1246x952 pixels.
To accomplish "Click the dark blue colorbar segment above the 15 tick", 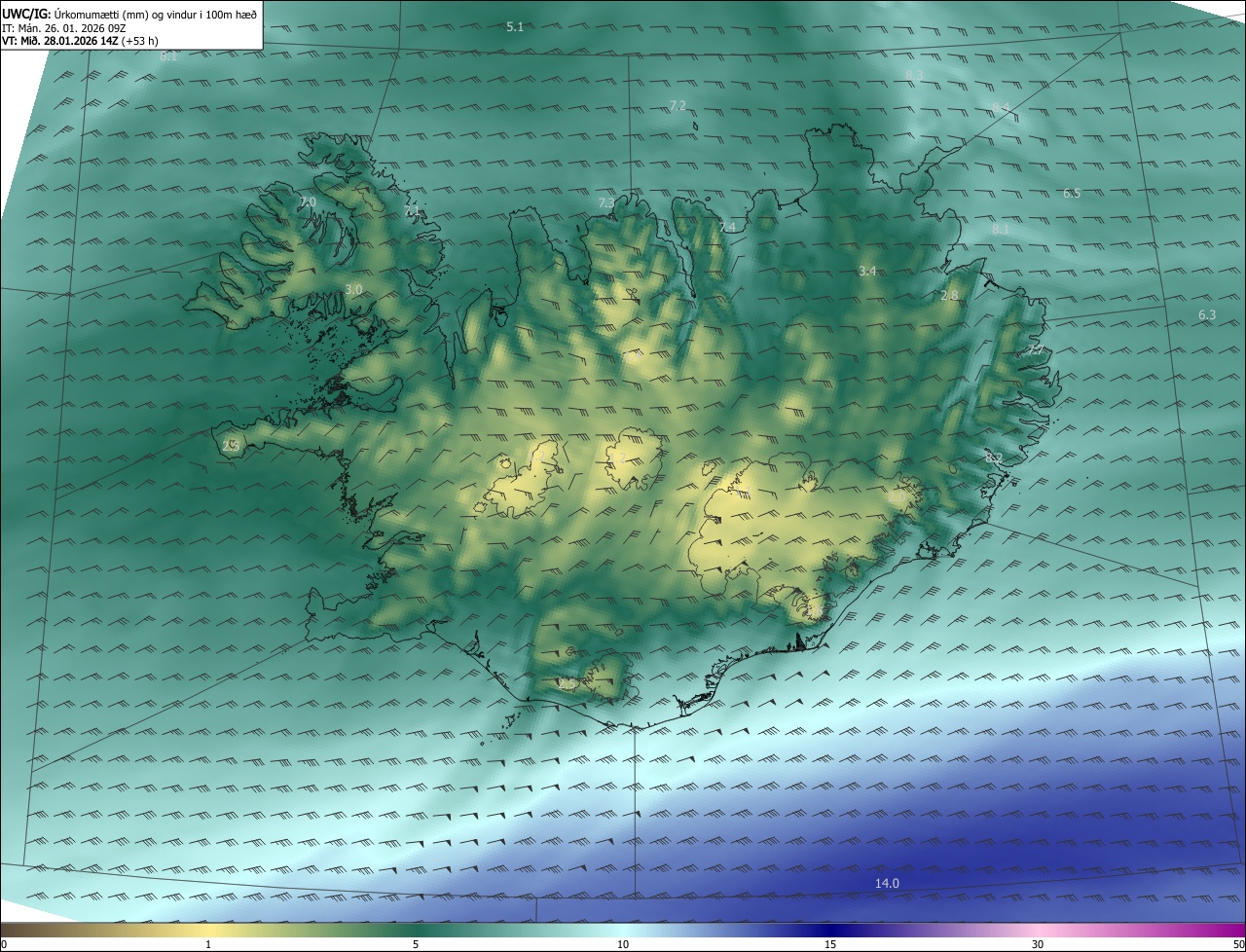I will [x=830, y=931].
